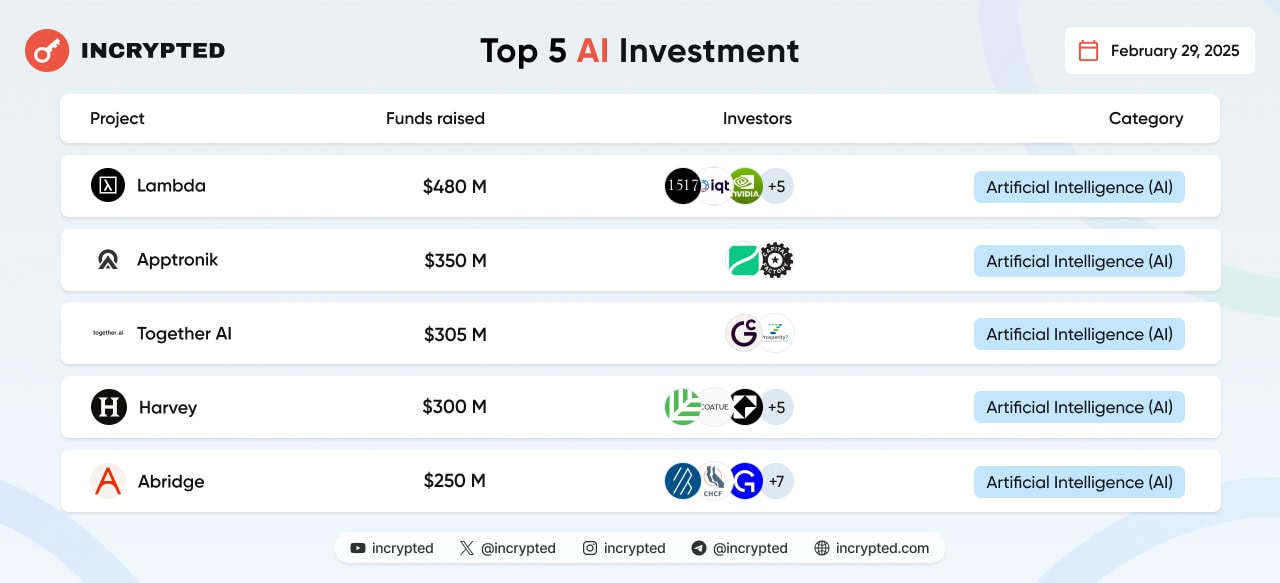Click the 1517 investor icon
The image size is (1280, 583).
[x=683, y=186]
